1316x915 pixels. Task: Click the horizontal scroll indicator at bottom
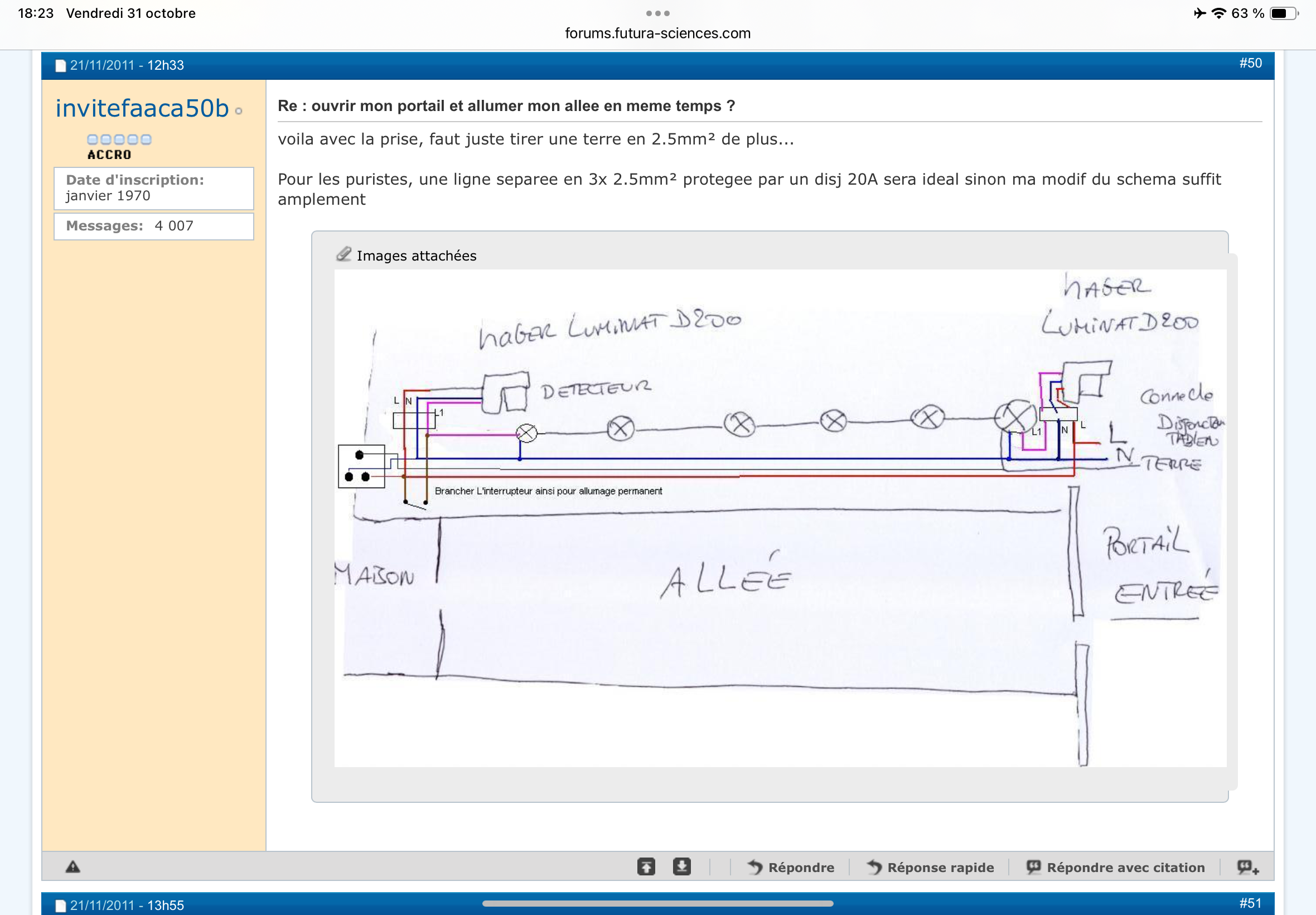tap(657, 903)
